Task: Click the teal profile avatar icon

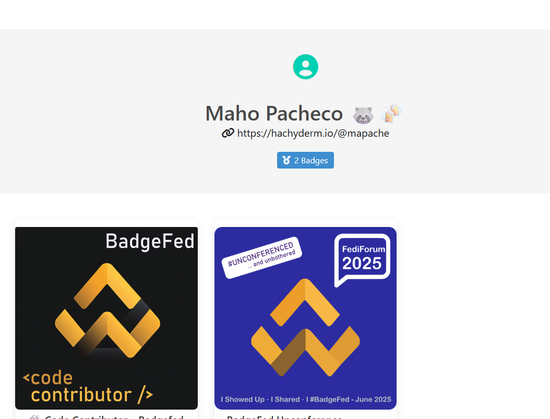Action: [306, 67]
